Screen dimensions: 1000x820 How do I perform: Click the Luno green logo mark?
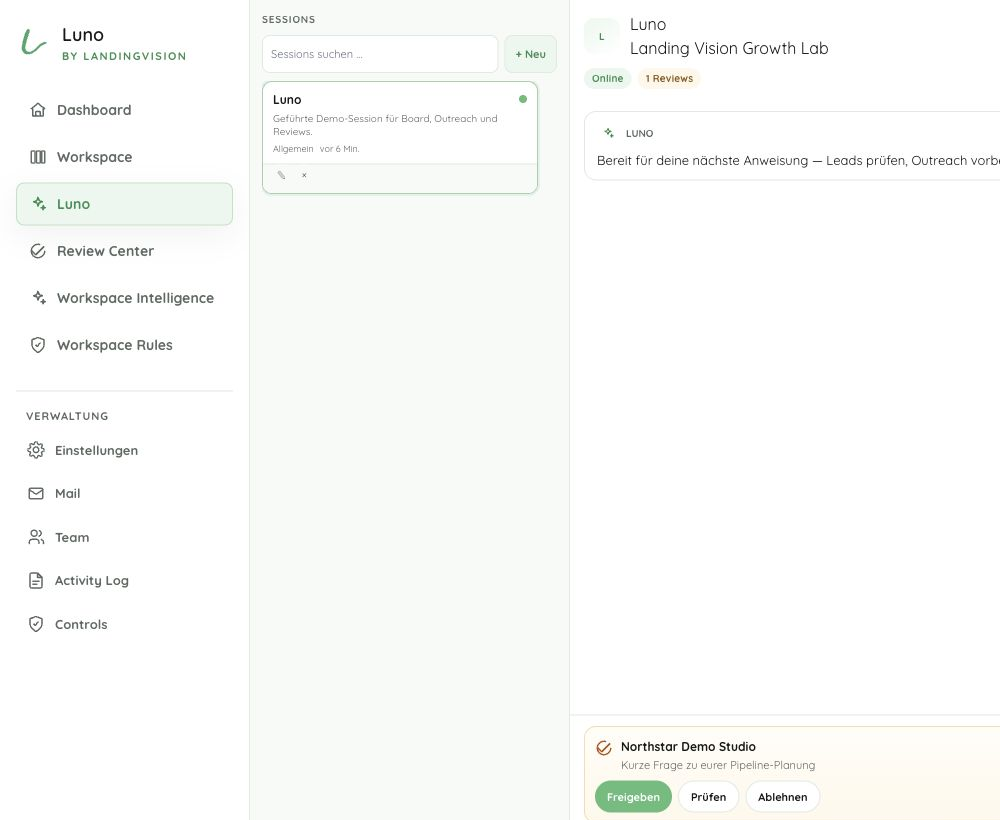33,42
